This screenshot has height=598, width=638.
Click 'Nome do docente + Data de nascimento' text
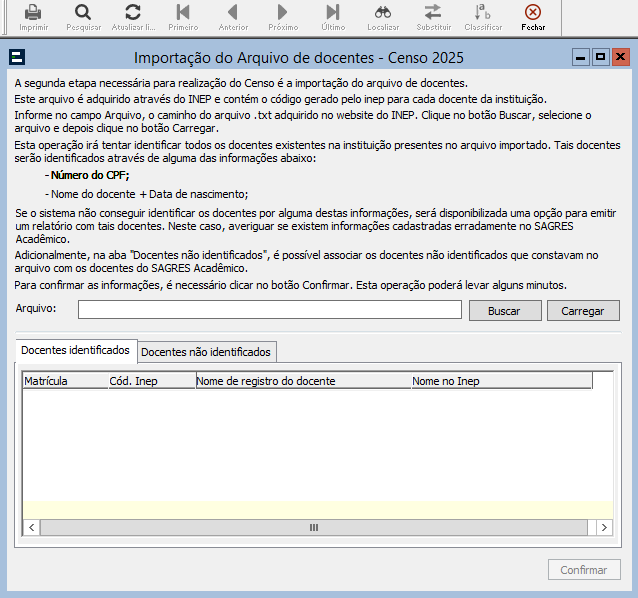[149, 194]
